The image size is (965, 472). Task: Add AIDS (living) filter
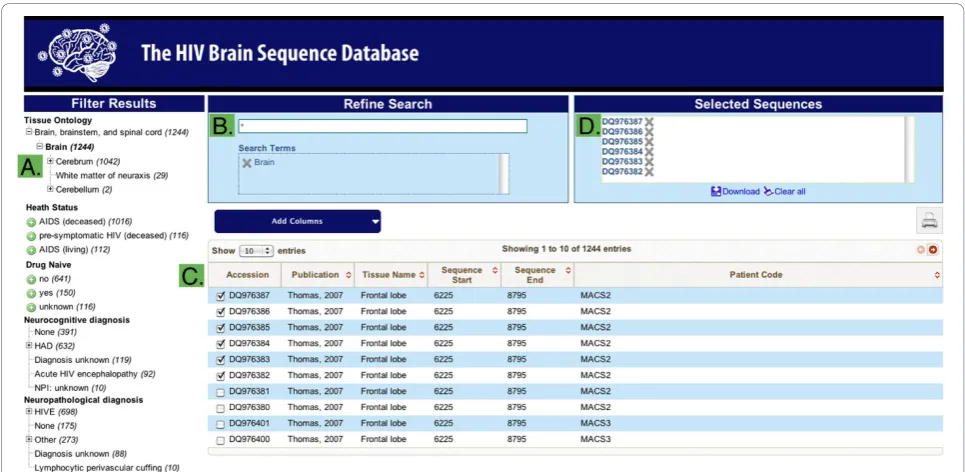31,250
